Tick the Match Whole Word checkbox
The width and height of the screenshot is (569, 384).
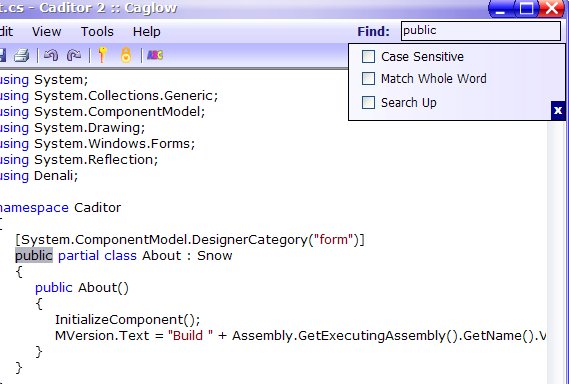click(x=368, y=78)
